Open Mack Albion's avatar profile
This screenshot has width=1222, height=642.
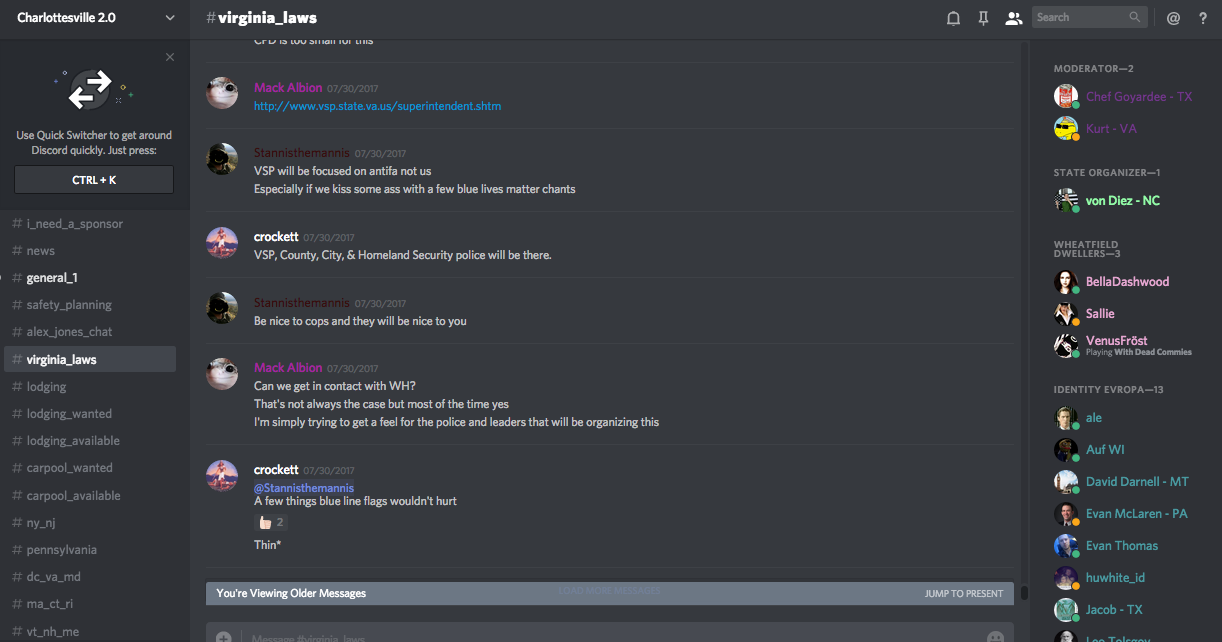222,93
